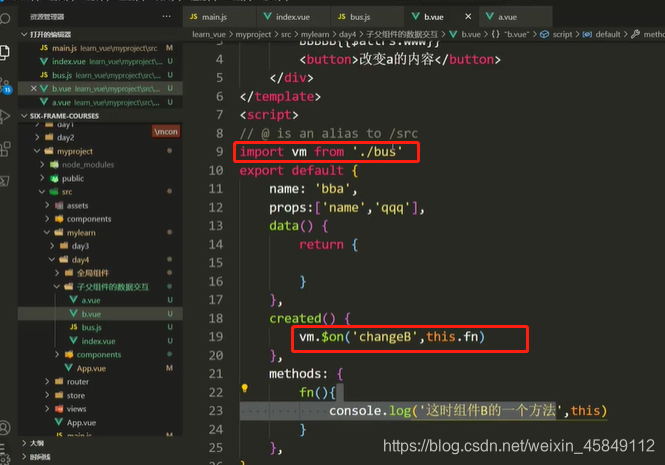Open index.vue in open editors list
The width and height of the screenshot is (665, 465).
[x=100, y=62]
